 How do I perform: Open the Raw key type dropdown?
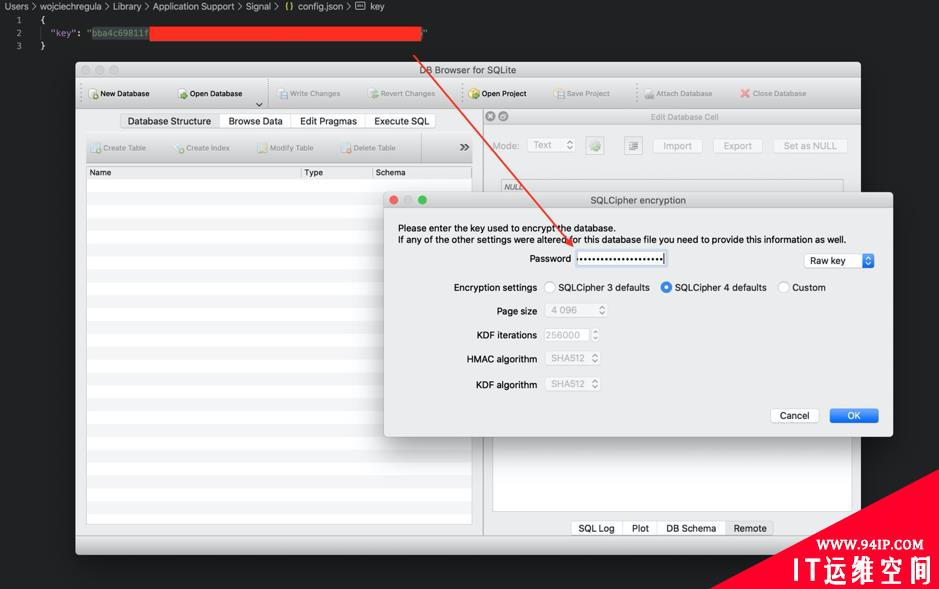(x=838, y=261)
